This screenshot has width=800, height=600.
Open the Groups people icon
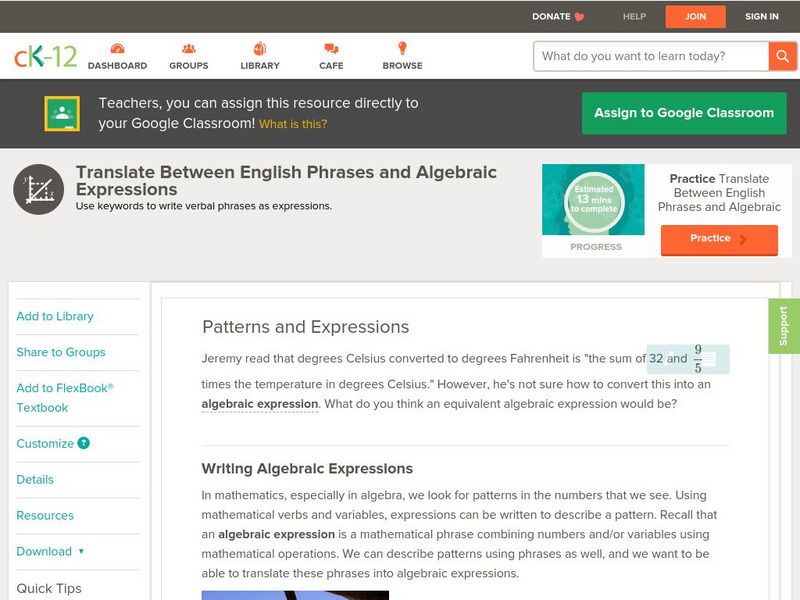click(189, 48)
